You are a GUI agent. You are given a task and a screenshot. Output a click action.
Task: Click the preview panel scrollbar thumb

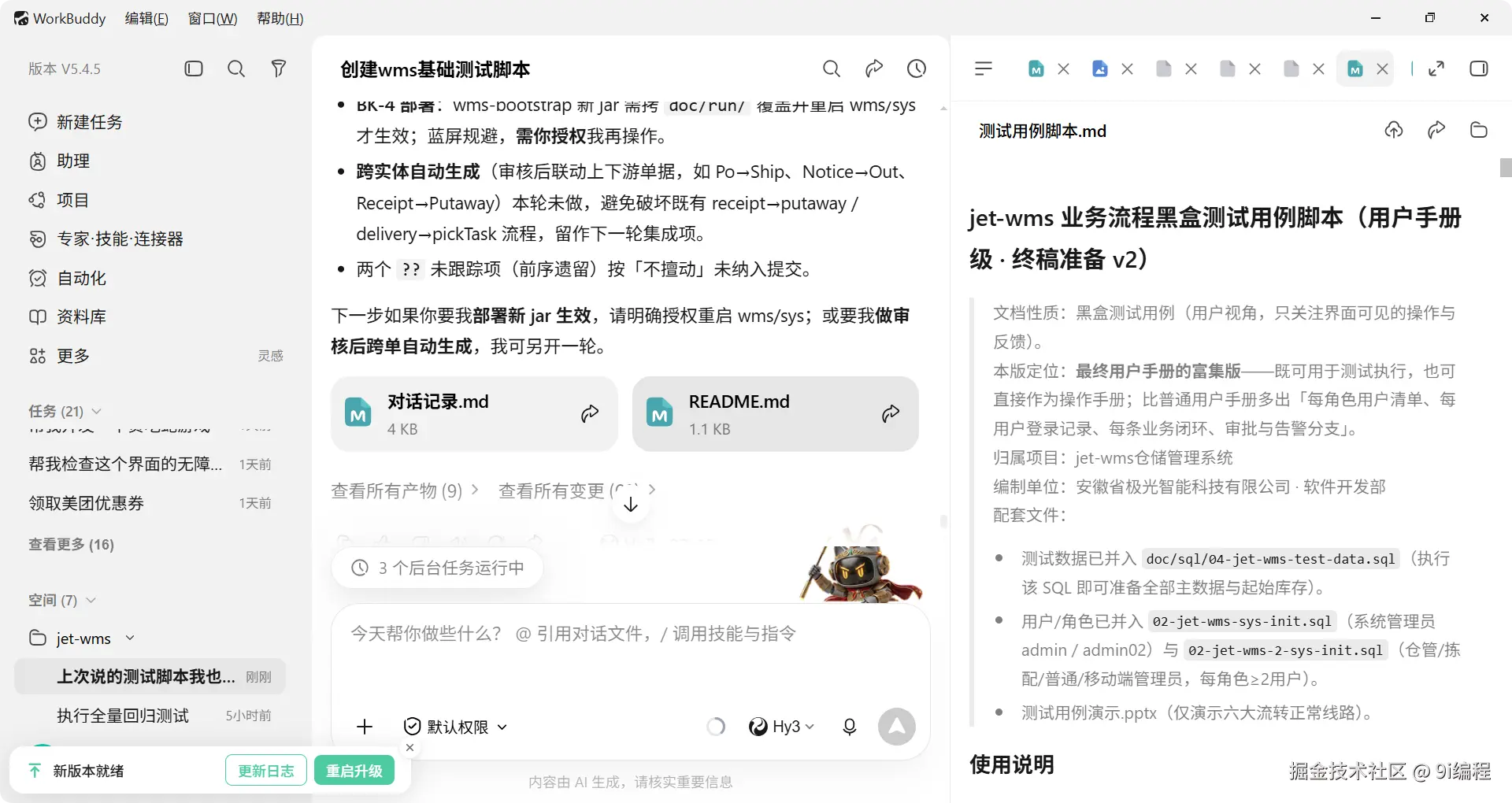(1506, 168)
